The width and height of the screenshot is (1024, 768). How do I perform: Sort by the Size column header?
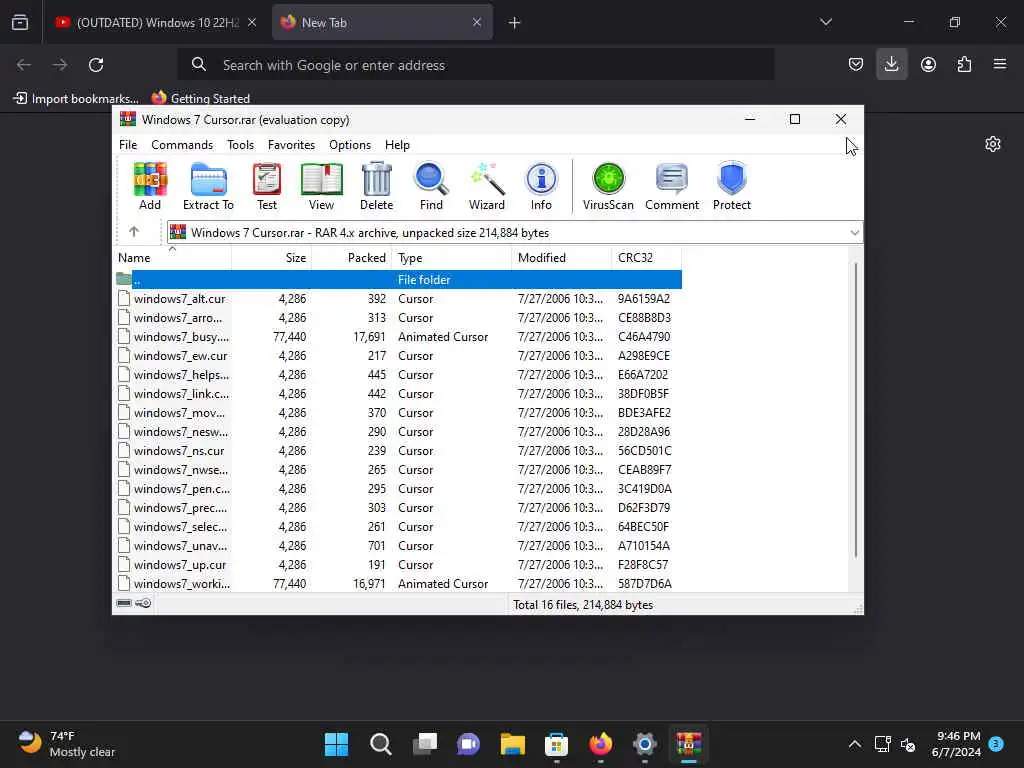click(271, 258)
